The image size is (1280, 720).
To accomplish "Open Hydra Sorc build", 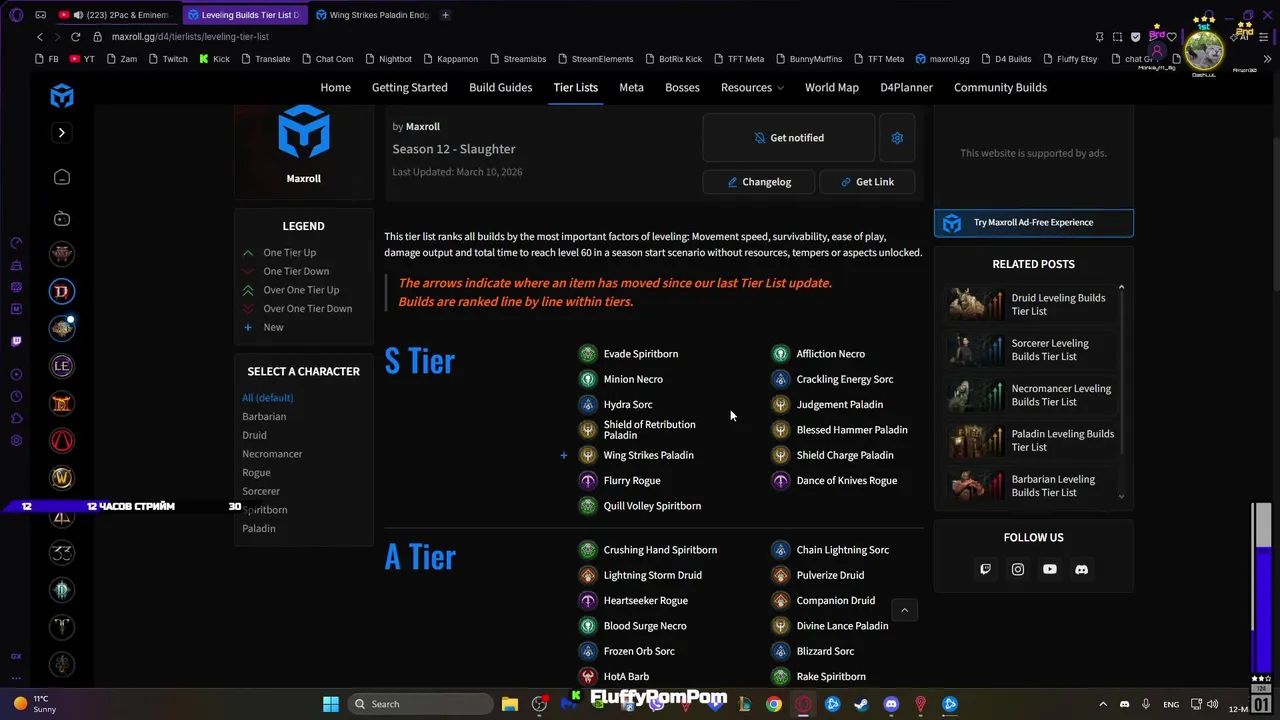I will (x=628, y=405).
